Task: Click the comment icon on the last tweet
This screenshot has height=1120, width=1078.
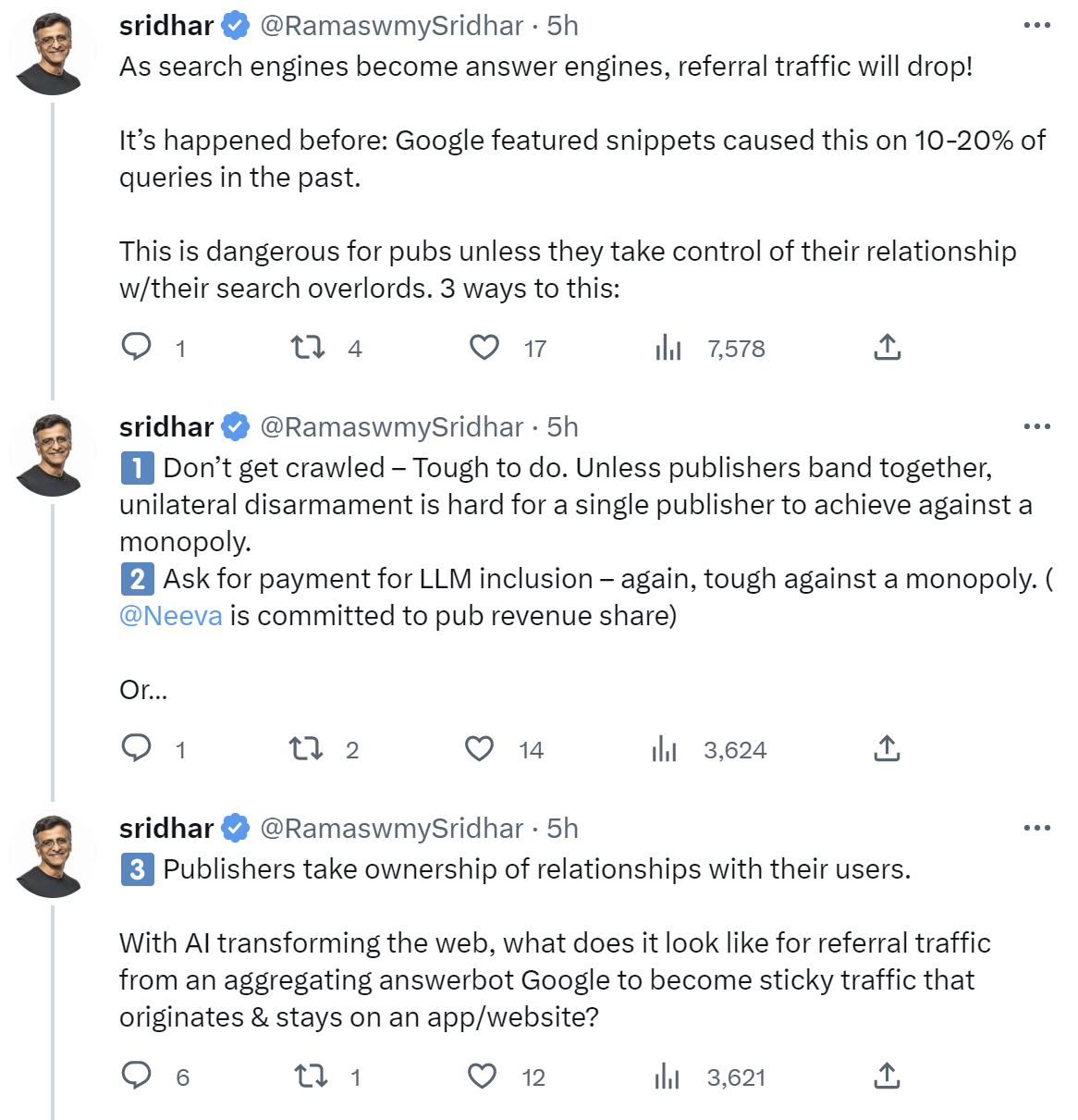Action: (138, 1077)
